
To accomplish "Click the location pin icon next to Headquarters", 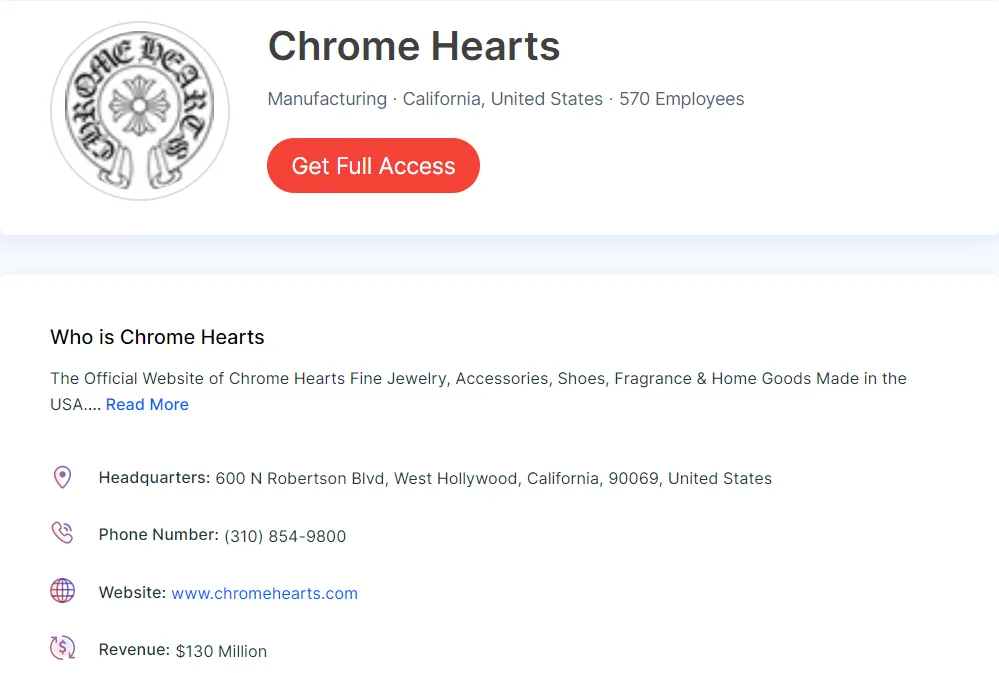I will pos(62,477).
